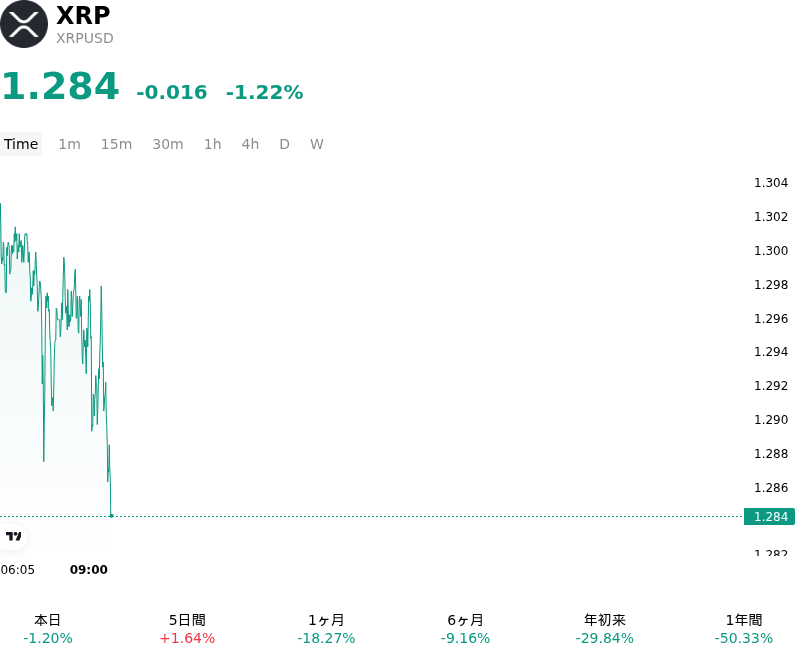
Task: Click the XRP logo icon
Action: point(23,24)
